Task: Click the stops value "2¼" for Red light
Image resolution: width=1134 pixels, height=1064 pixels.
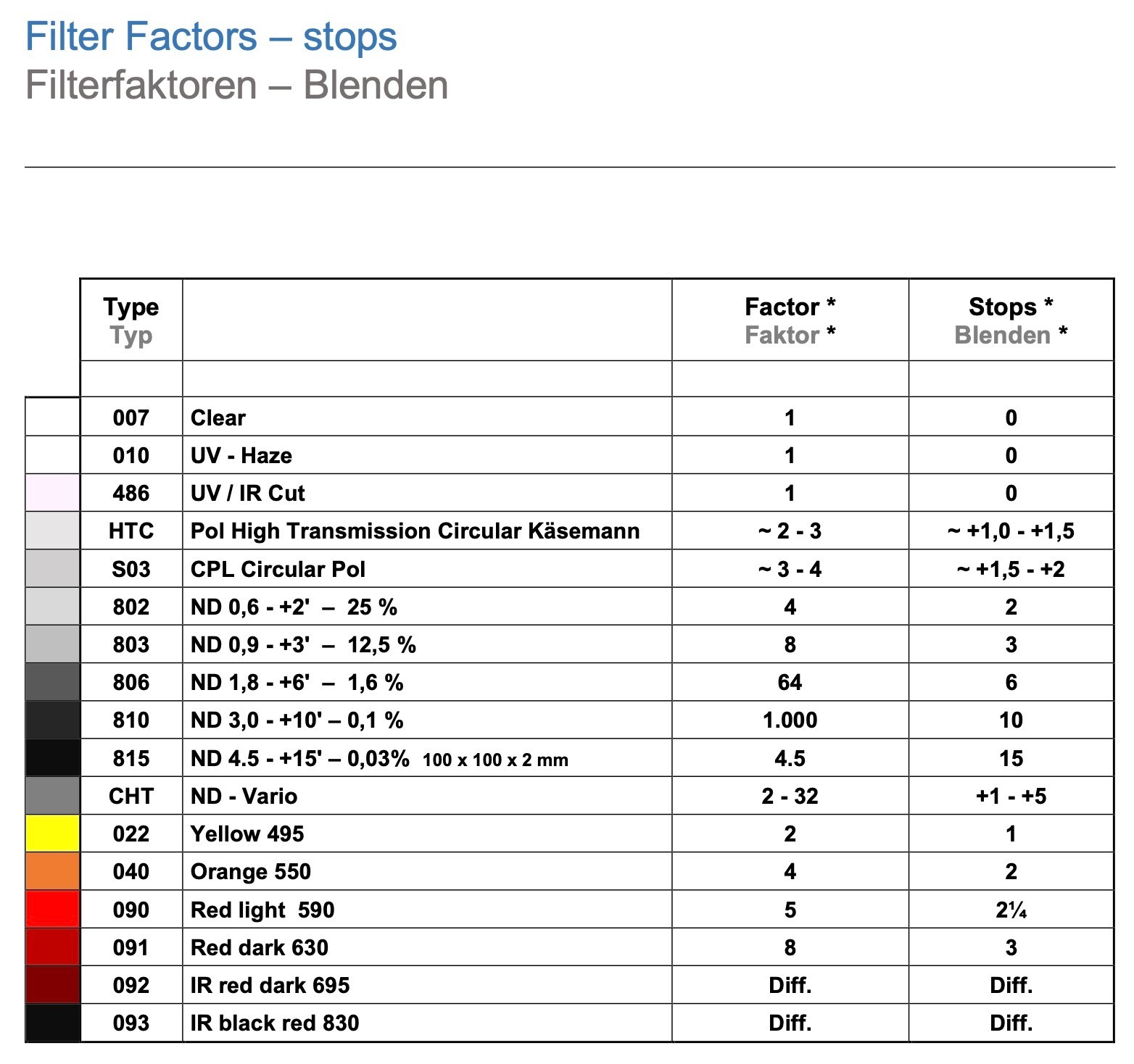Action: [1011, 910]
